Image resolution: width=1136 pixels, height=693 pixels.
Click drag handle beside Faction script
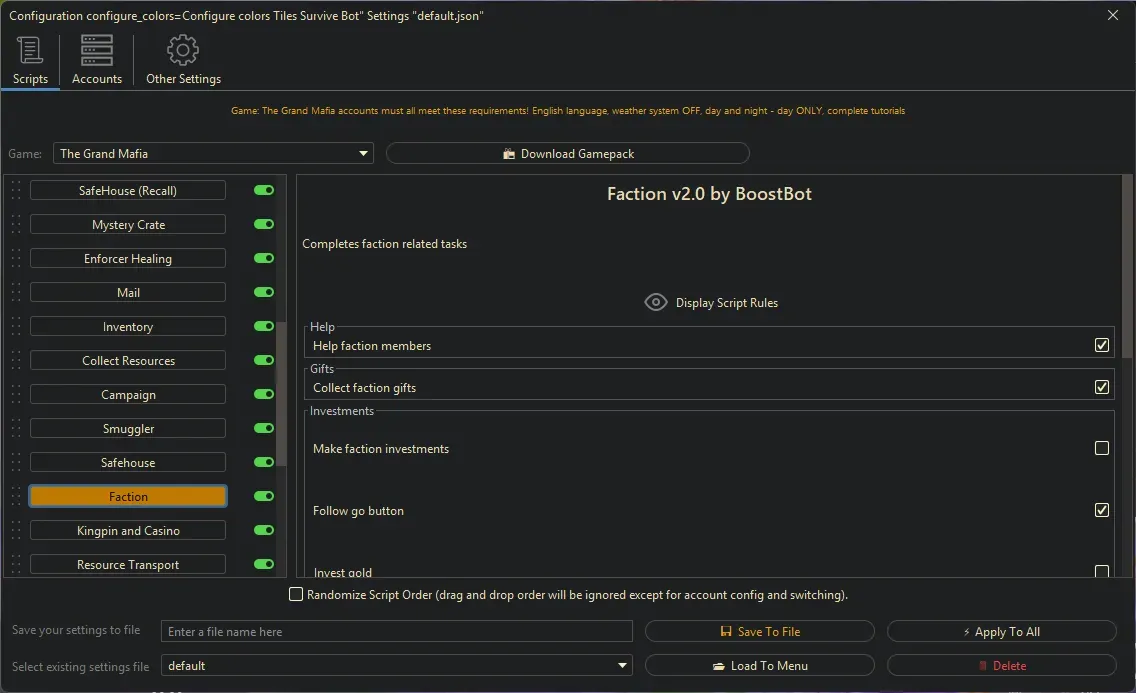[x=16, y=497]
